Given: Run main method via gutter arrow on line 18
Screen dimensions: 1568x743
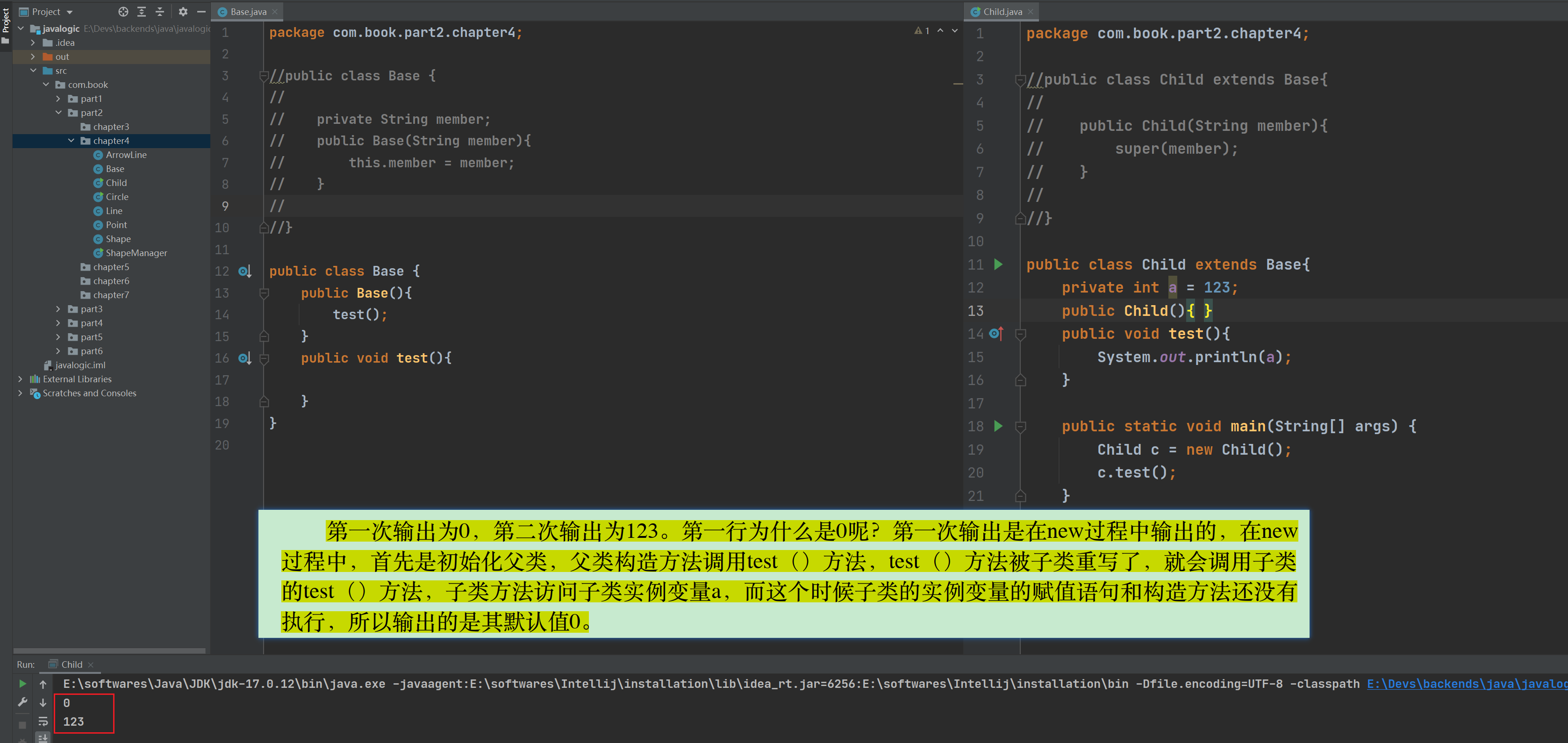Looking at the screenshot, I should (998, 426).
